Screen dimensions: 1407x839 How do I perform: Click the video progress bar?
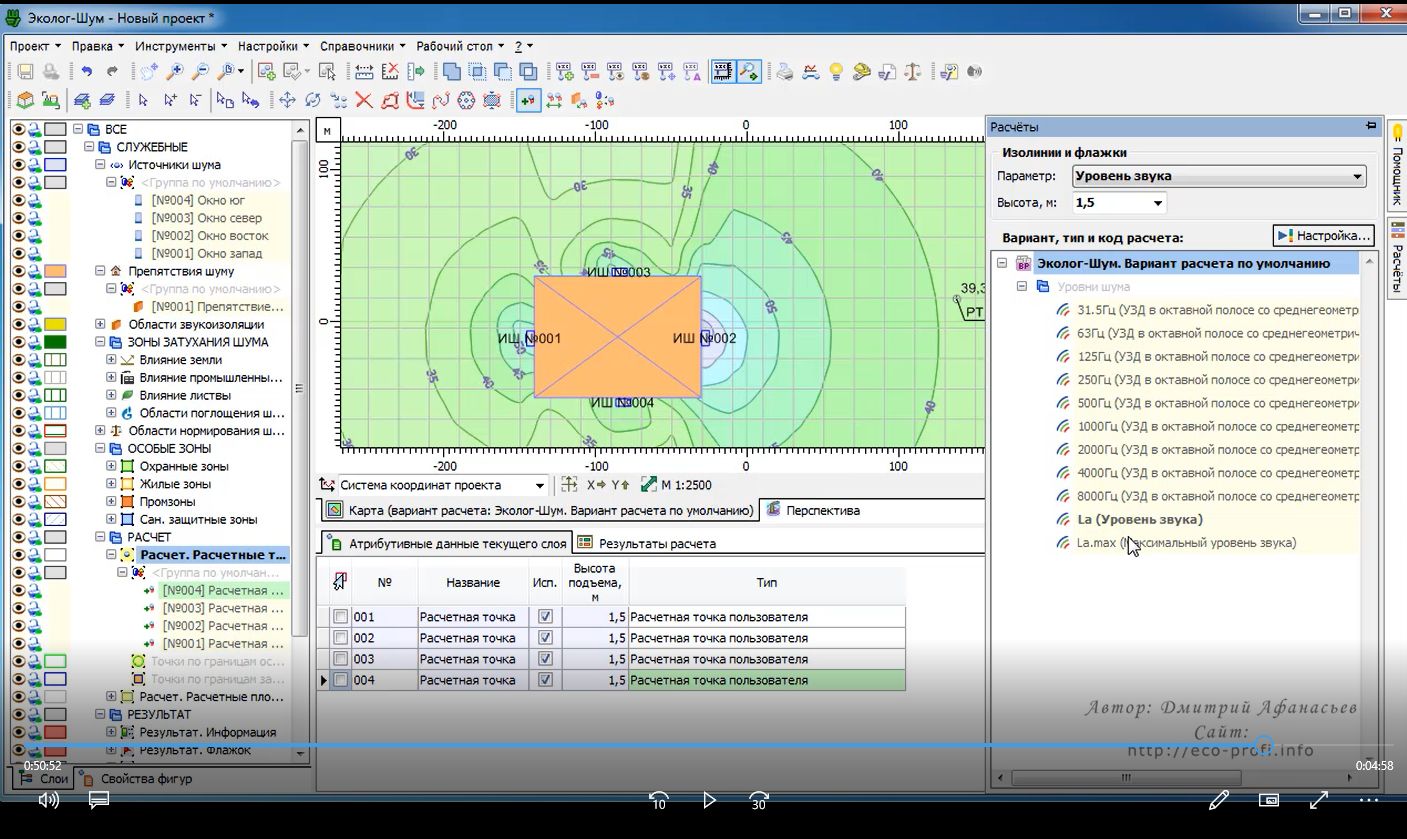(x=703, y=745)
